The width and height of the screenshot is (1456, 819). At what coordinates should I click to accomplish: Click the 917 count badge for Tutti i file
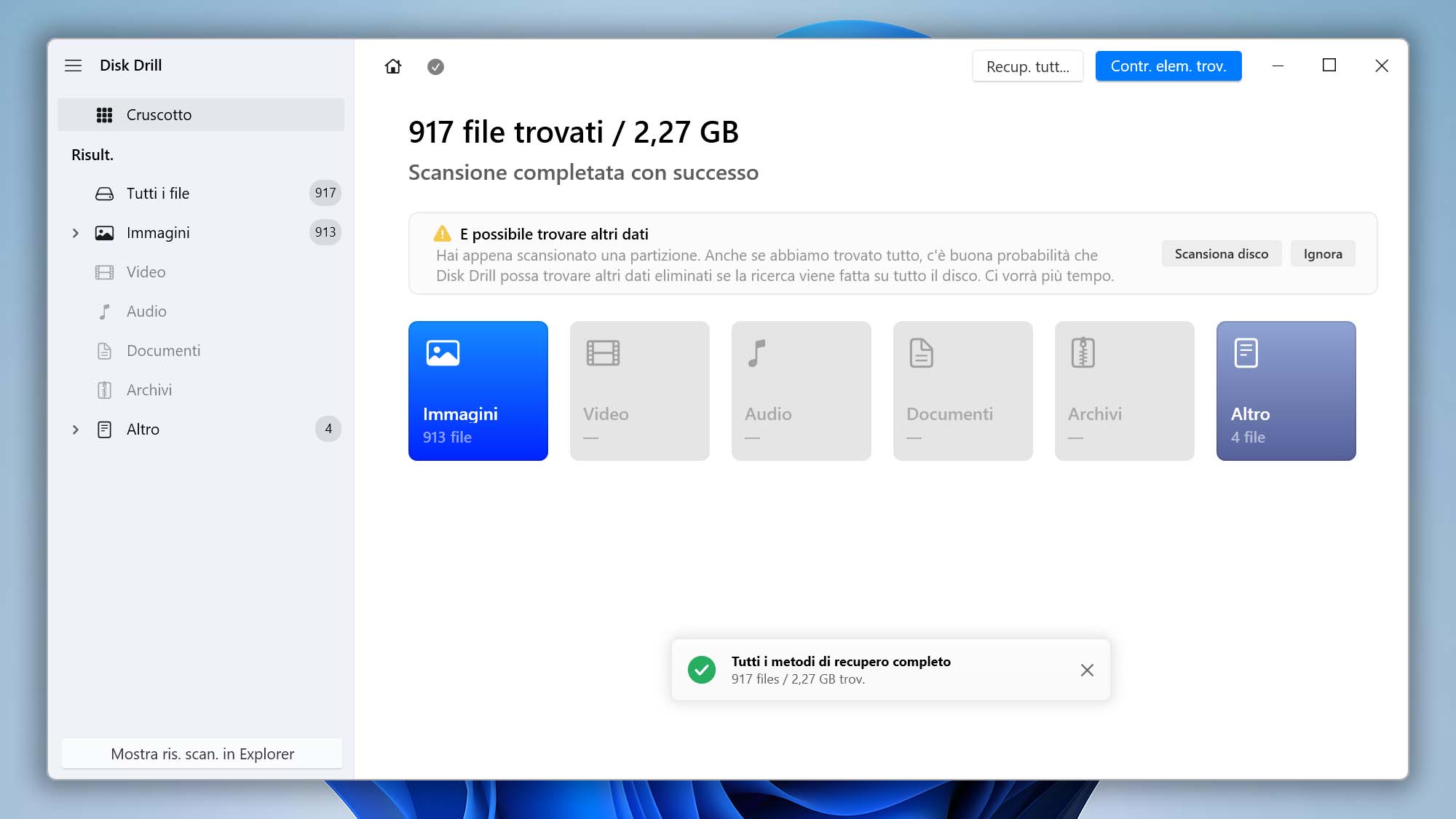tap(325, 193)
